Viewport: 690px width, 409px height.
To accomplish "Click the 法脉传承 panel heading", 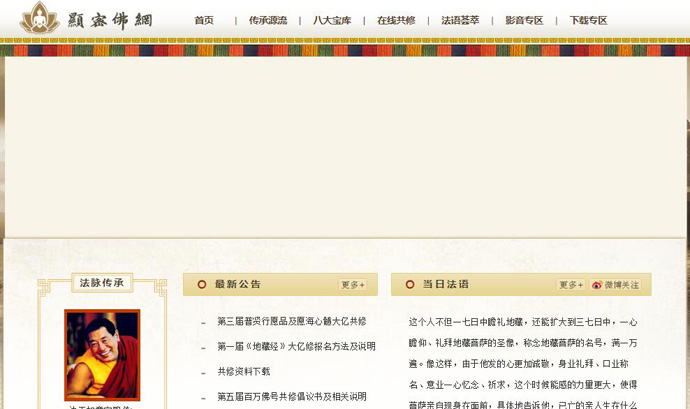I will tap(102, 283).
